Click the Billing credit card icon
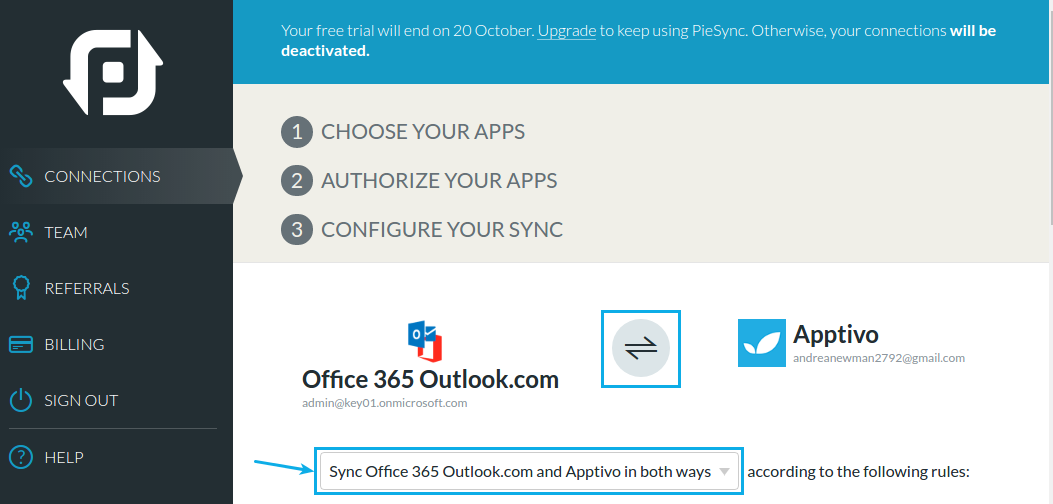 [21, 345]
